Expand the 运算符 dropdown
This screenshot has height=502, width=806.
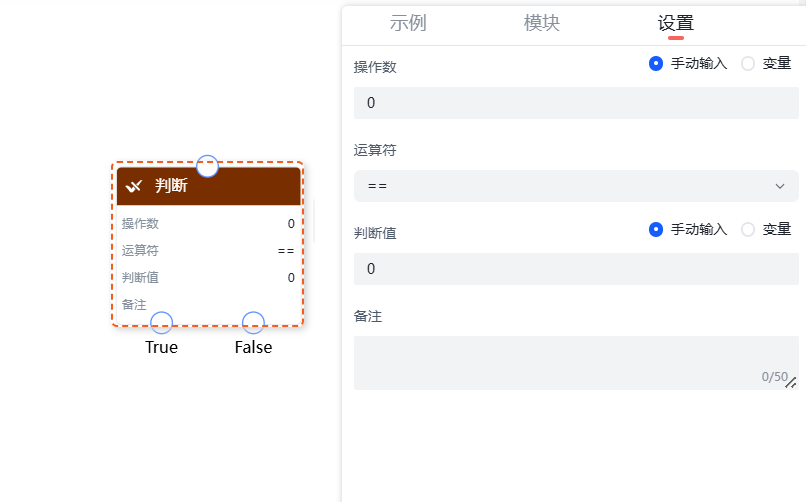[x=576, y=186]
